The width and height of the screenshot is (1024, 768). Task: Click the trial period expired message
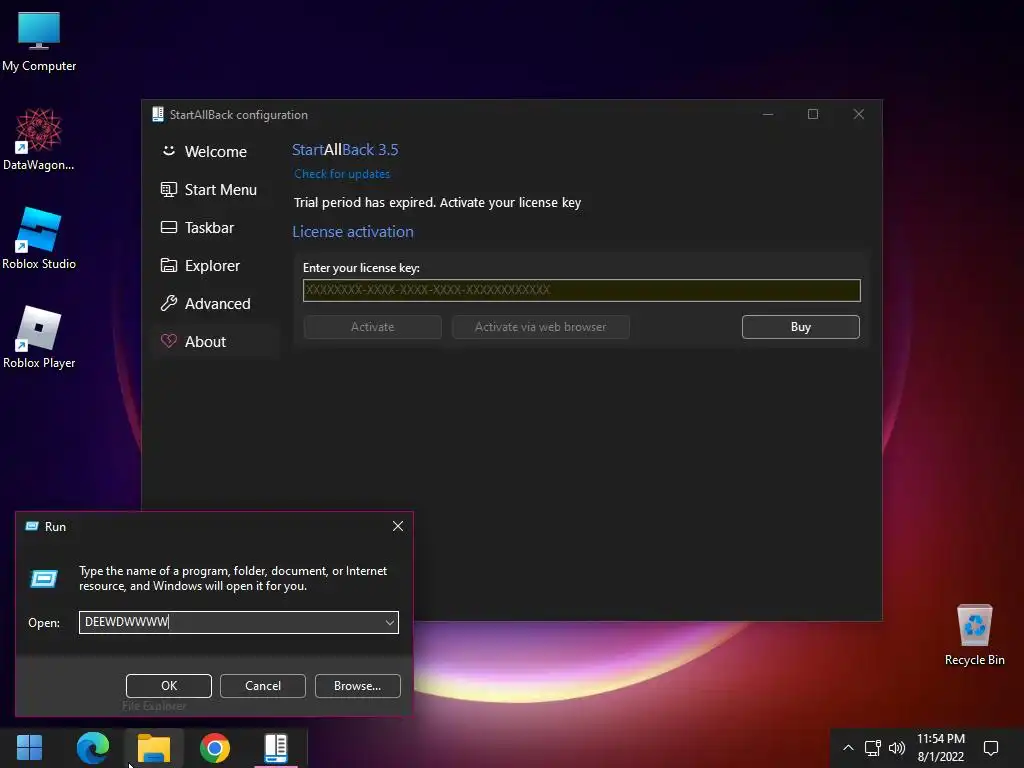click(437, 202)
